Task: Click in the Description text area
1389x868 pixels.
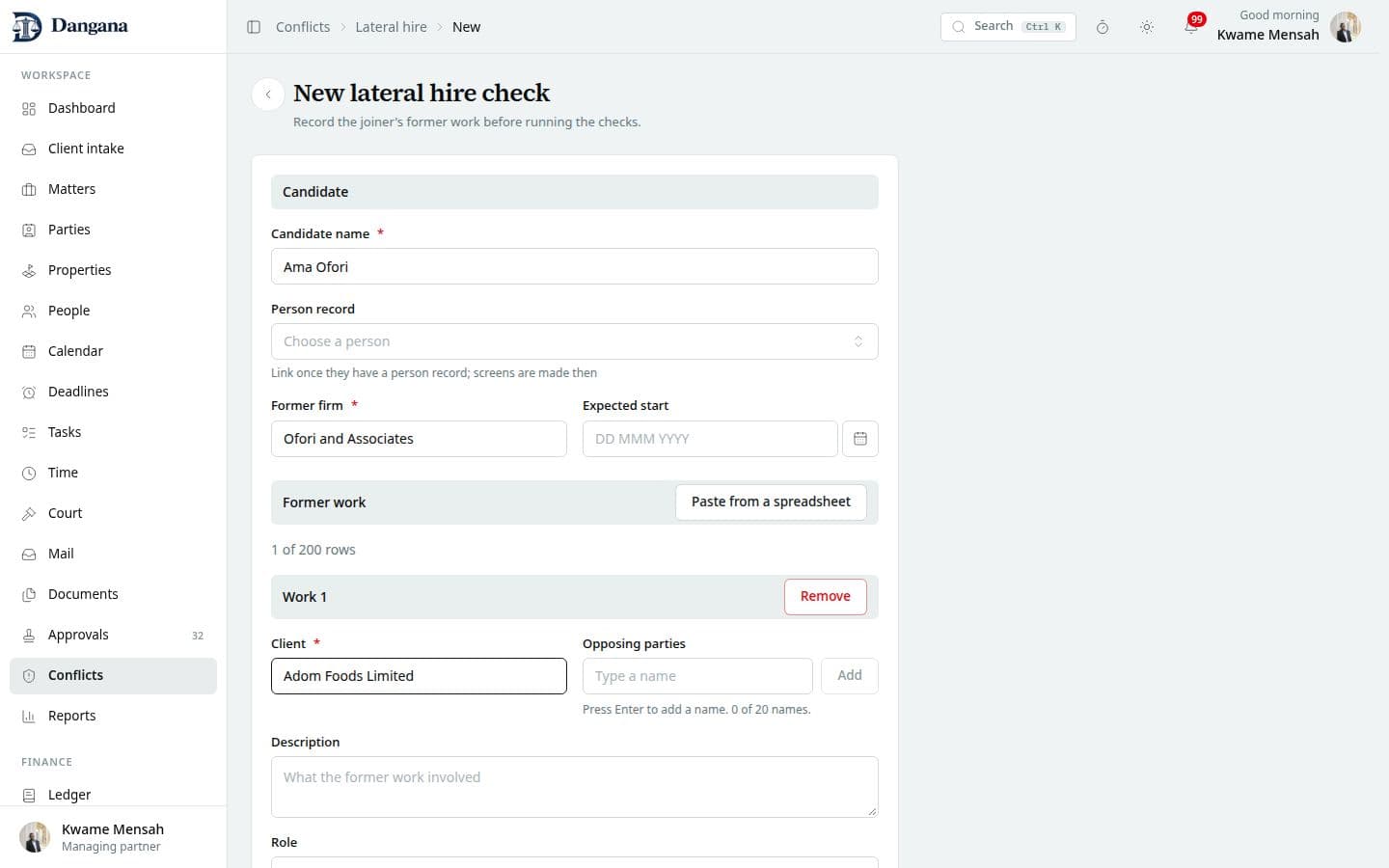Action: pos(574,787)
